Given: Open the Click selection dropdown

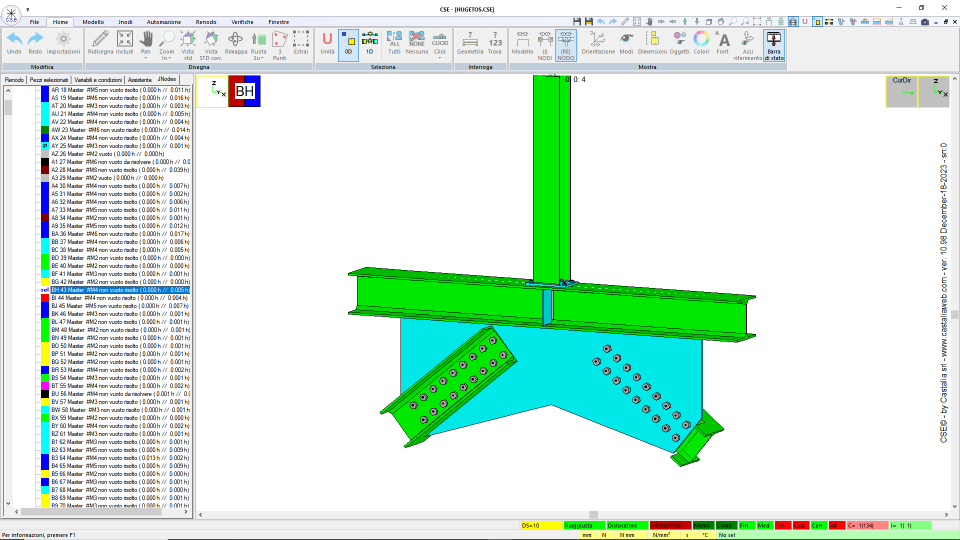Looking at the screenshot, I should pos(440,58).
